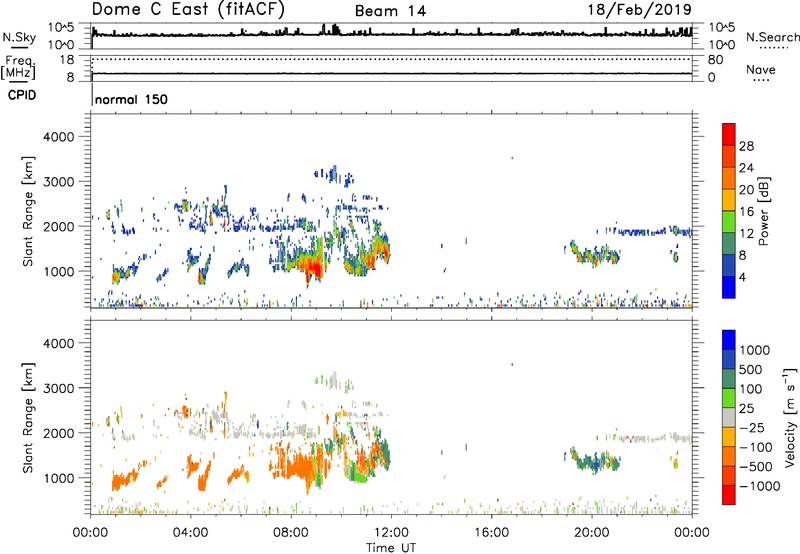Select the light green Velocity segment between 25 and 100
The width and height of the screenshot is (800, 554).
[x=729, y=397]
